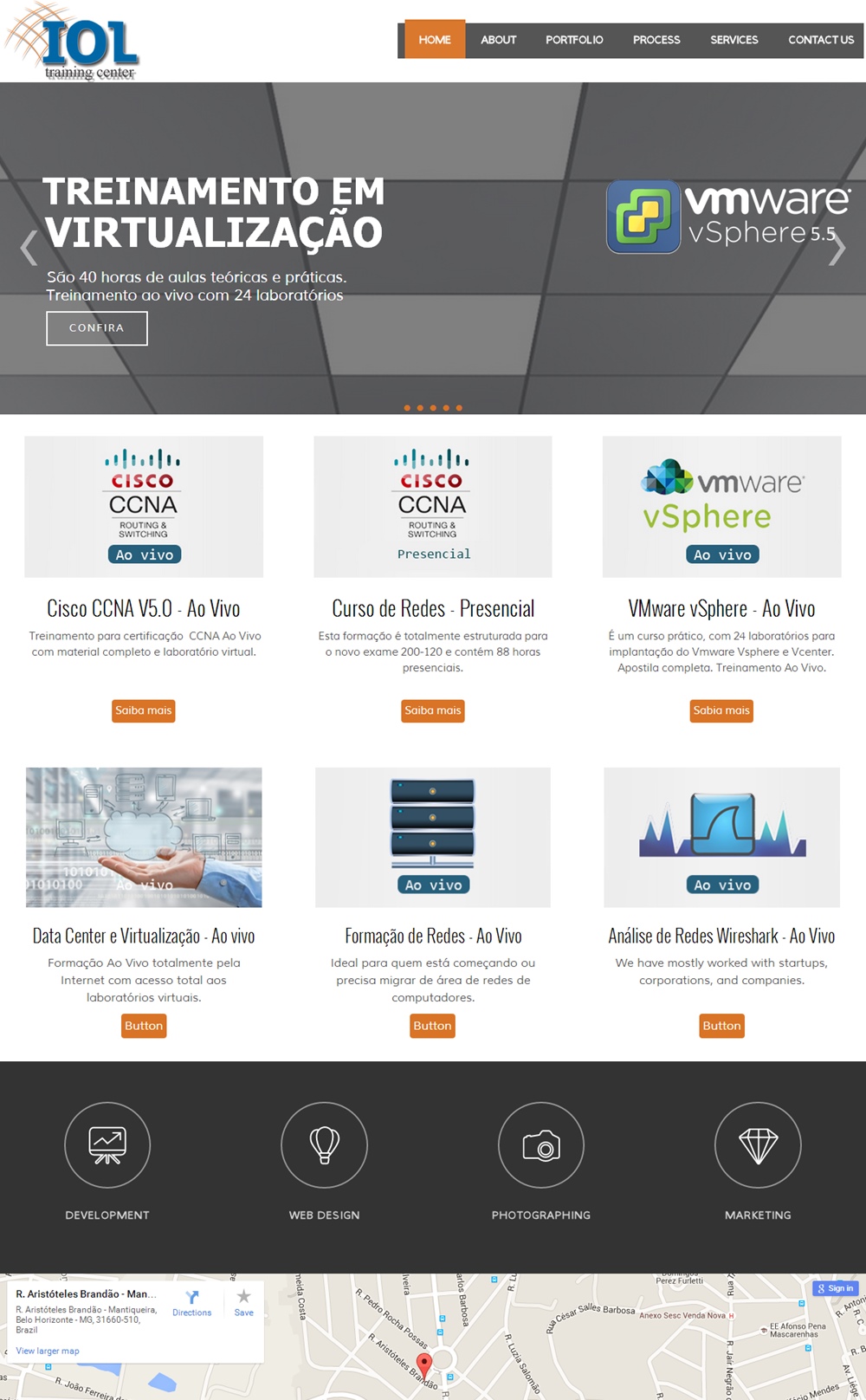Click the heading Análise de Redes Wireshark - Ao Vivo
Screen dimensions: 866x1400
tap(722, 936)
